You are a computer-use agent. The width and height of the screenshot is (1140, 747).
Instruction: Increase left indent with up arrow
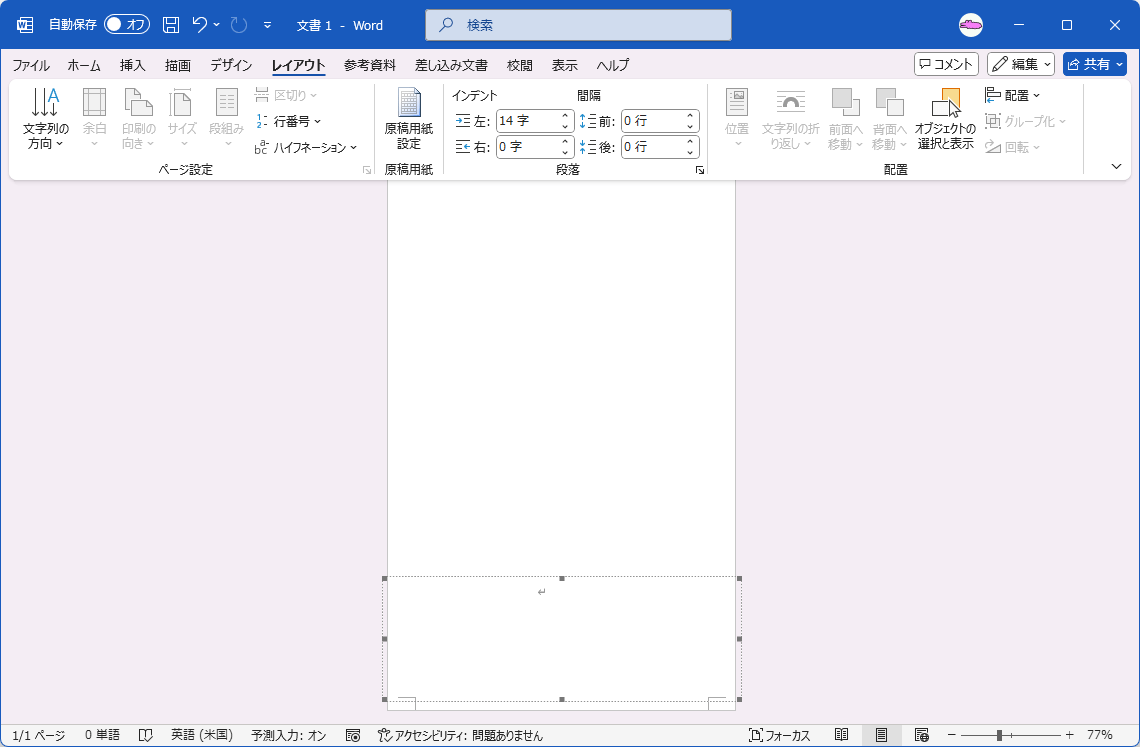pos(565,116)
